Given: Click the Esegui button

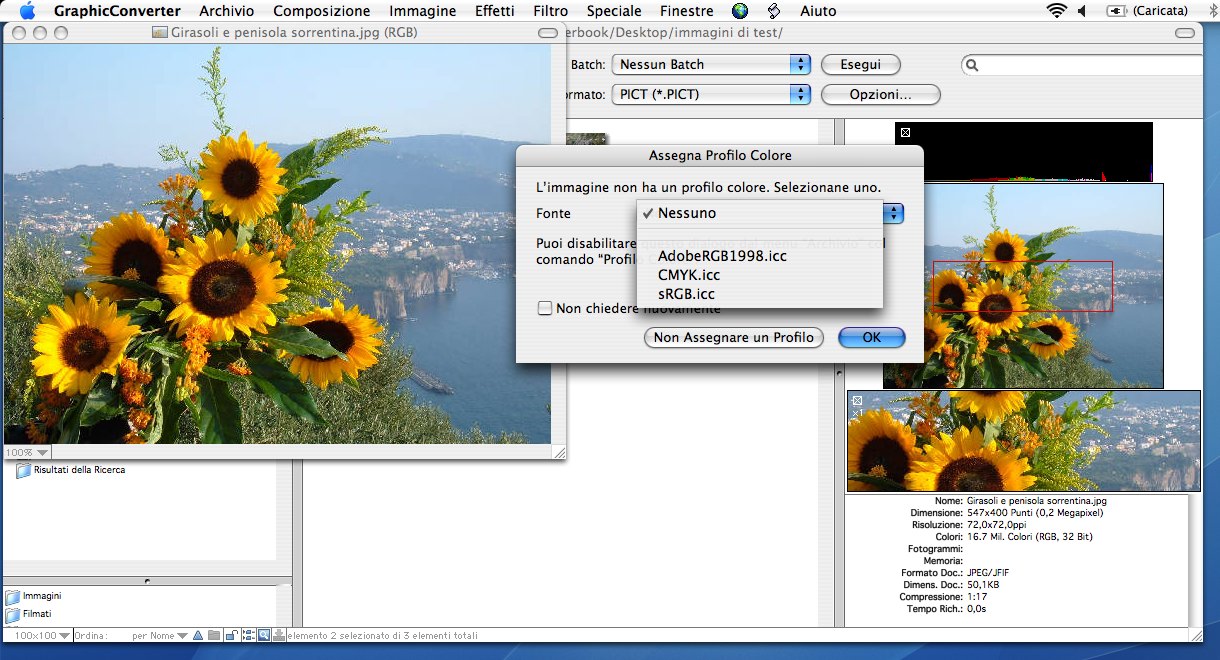Looking at the screenshot, I should [860, 64].
